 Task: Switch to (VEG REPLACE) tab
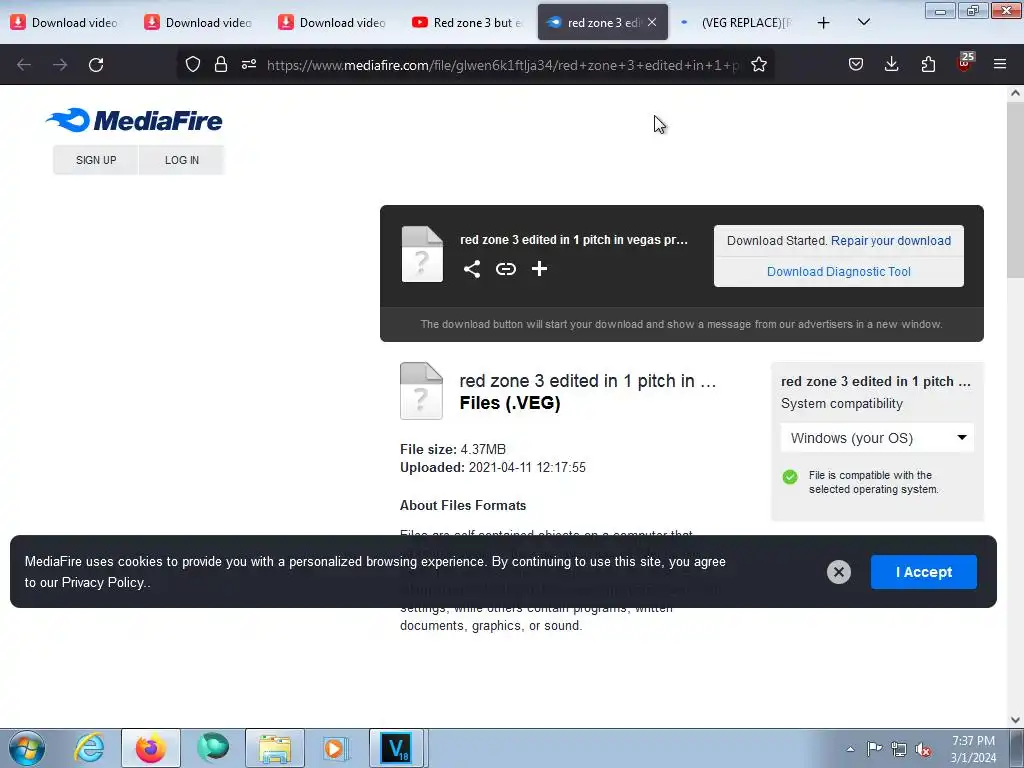coord(738,22)
